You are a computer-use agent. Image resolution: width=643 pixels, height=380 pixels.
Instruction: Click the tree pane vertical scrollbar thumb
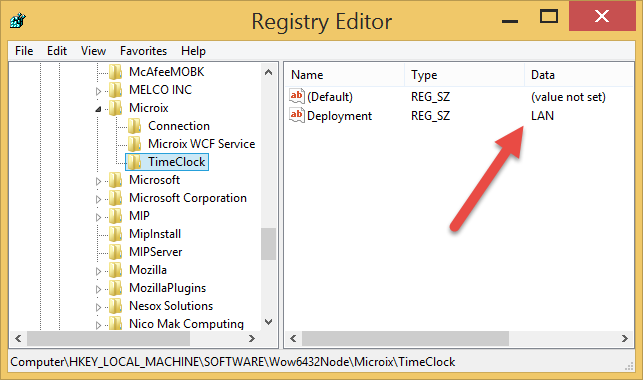269,243
